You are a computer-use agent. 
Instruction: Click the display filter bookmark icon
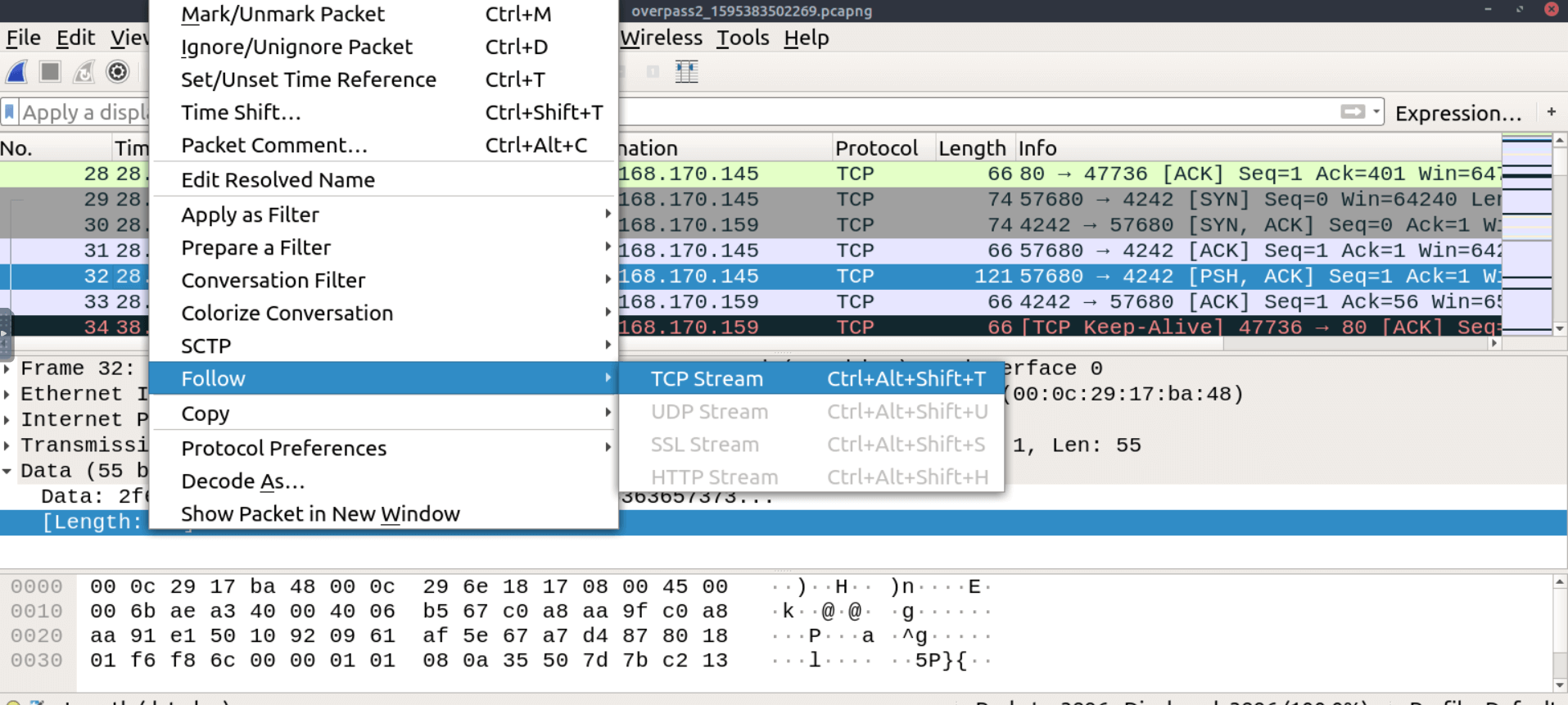[10, 112]
